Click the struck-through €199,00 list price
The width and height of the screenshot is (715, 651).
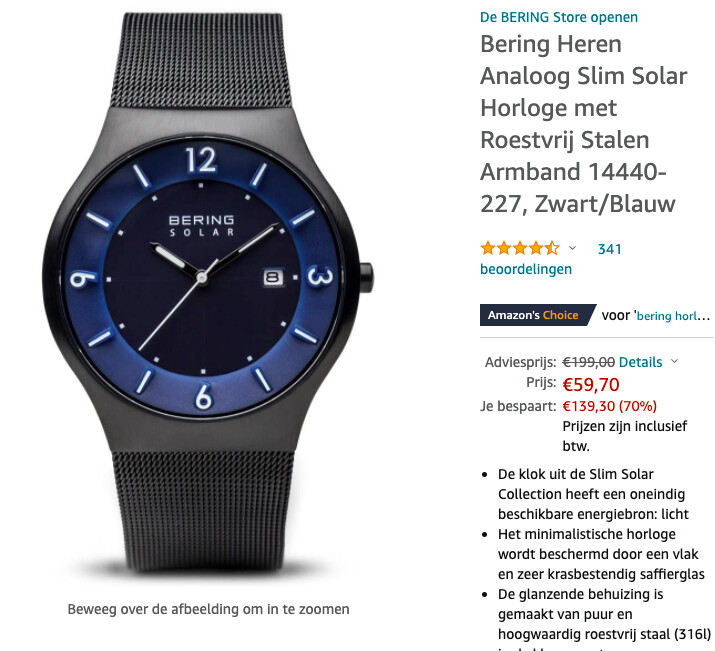point(588,362)
